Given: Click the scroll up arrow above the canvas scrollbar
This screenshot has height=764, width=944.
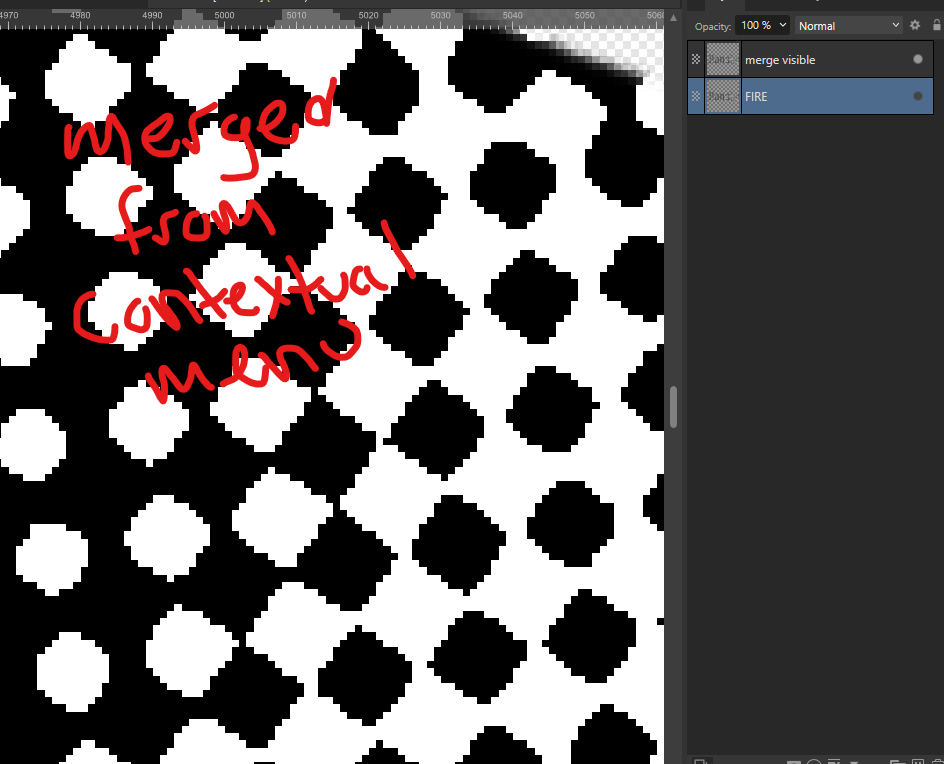Looking at the screenshot, I should point(674,18).
